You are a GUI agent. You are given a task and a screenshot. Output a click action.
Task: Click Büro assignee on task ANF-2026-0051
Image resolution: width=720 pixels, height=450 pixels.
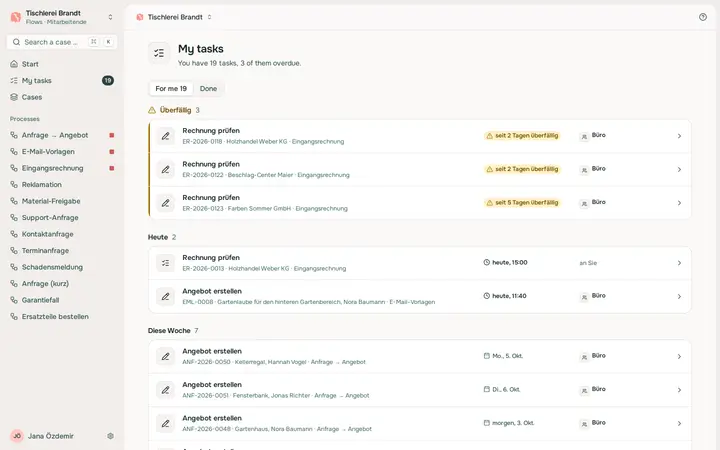pyautogui.click(x=593, y=389)
